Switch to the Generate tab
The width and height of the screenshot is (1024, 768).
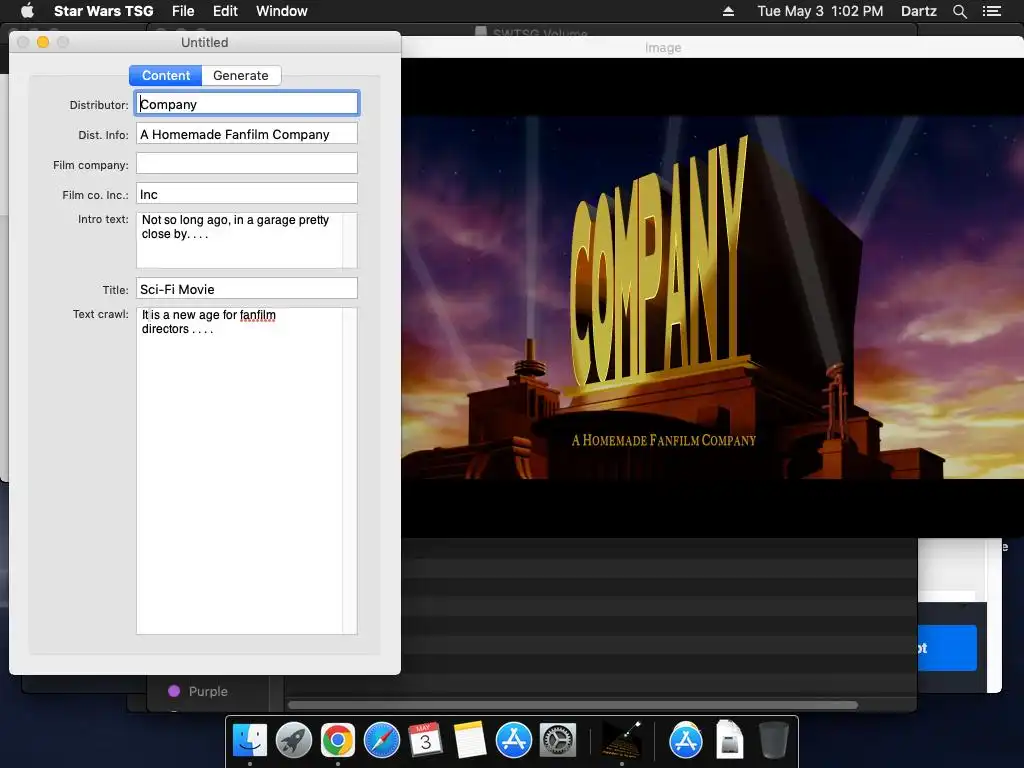[241, 75]
